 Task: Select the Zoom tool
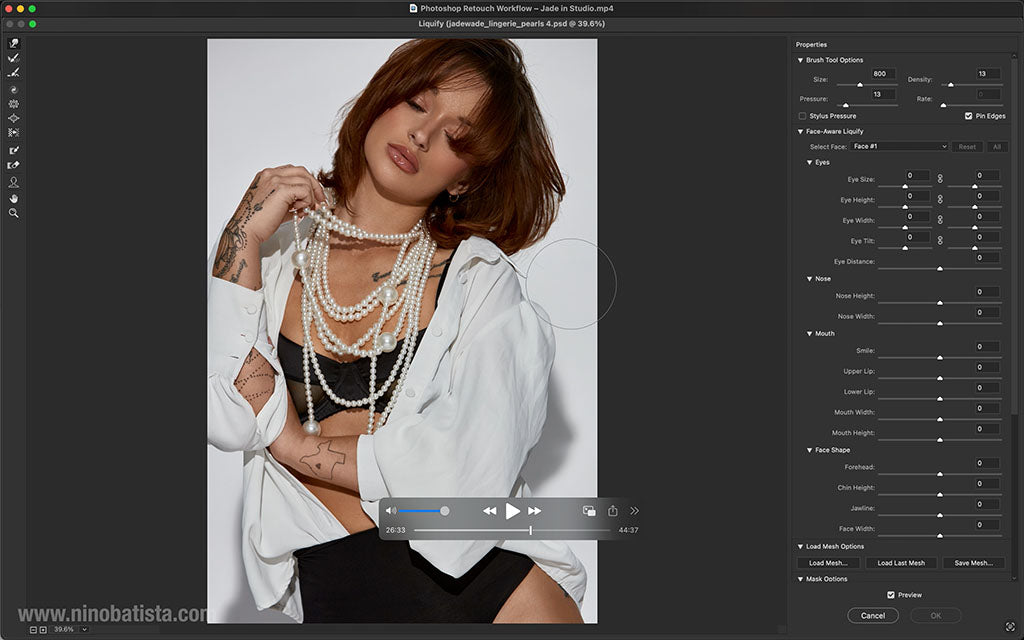click(14, 212)
